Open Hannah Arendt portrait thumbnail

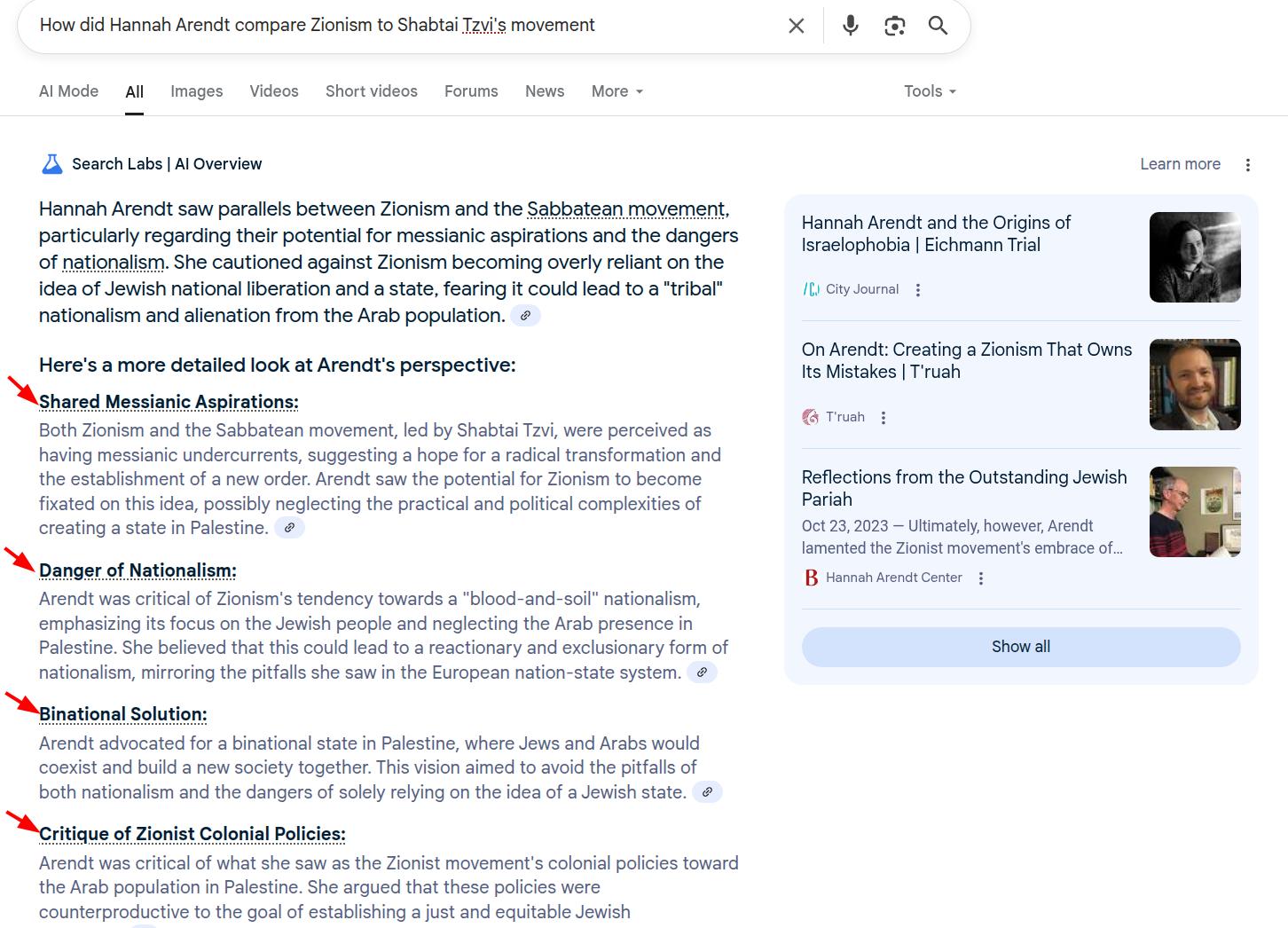(x=1194, y=257)
